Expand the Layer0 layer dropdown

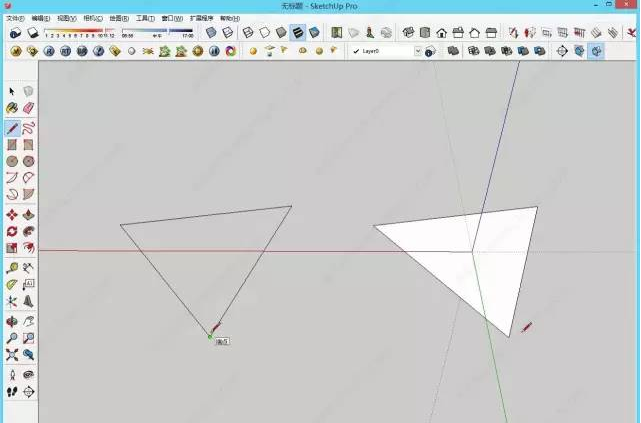(418, 51)
